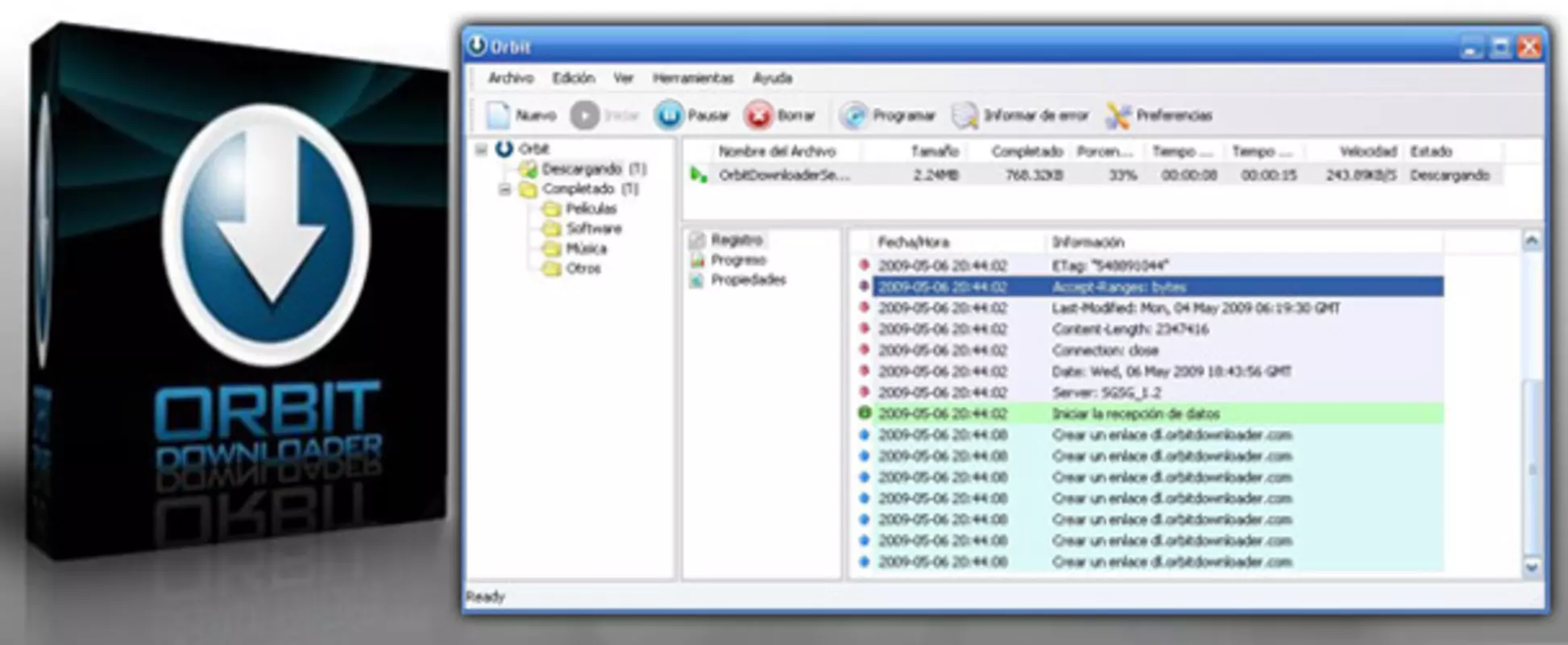The image size is (1568, 645).
Task: Select the Software category label
Action: click(594, 229)
